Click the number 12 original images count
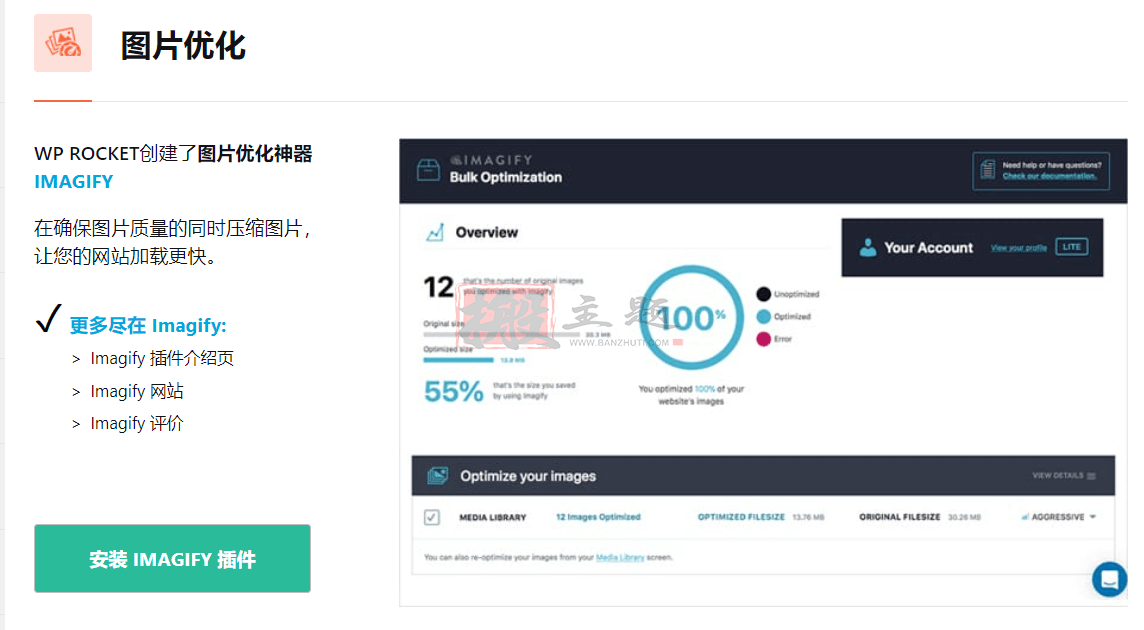This screenshot has height=630, width=1144. pyautogui.click(x=438, y=287)
